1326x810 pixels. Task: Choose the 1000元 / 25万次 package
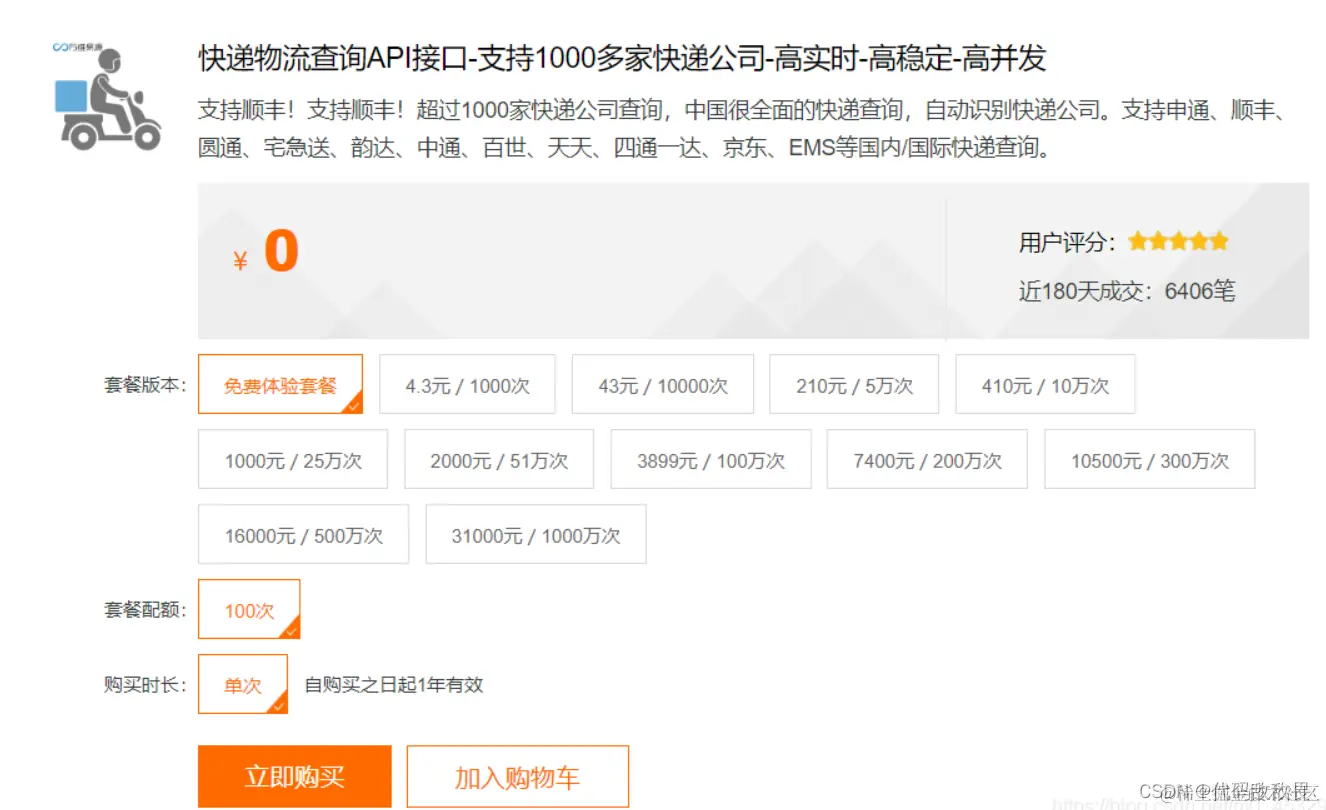293,459
